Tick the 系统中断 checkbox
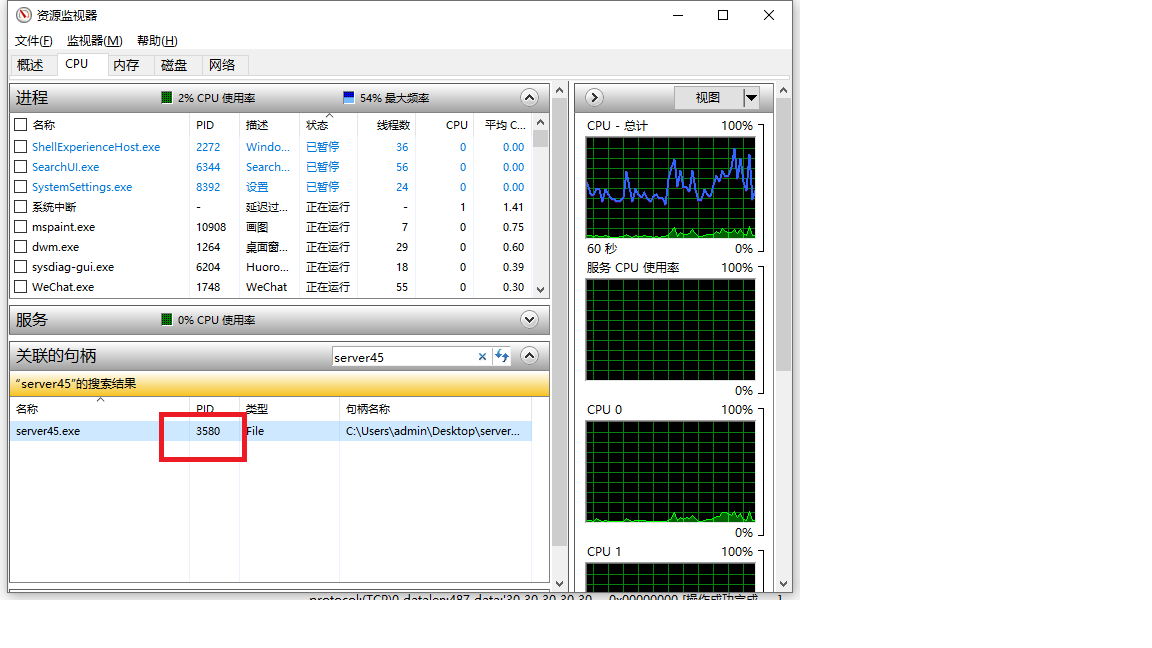 21,206
